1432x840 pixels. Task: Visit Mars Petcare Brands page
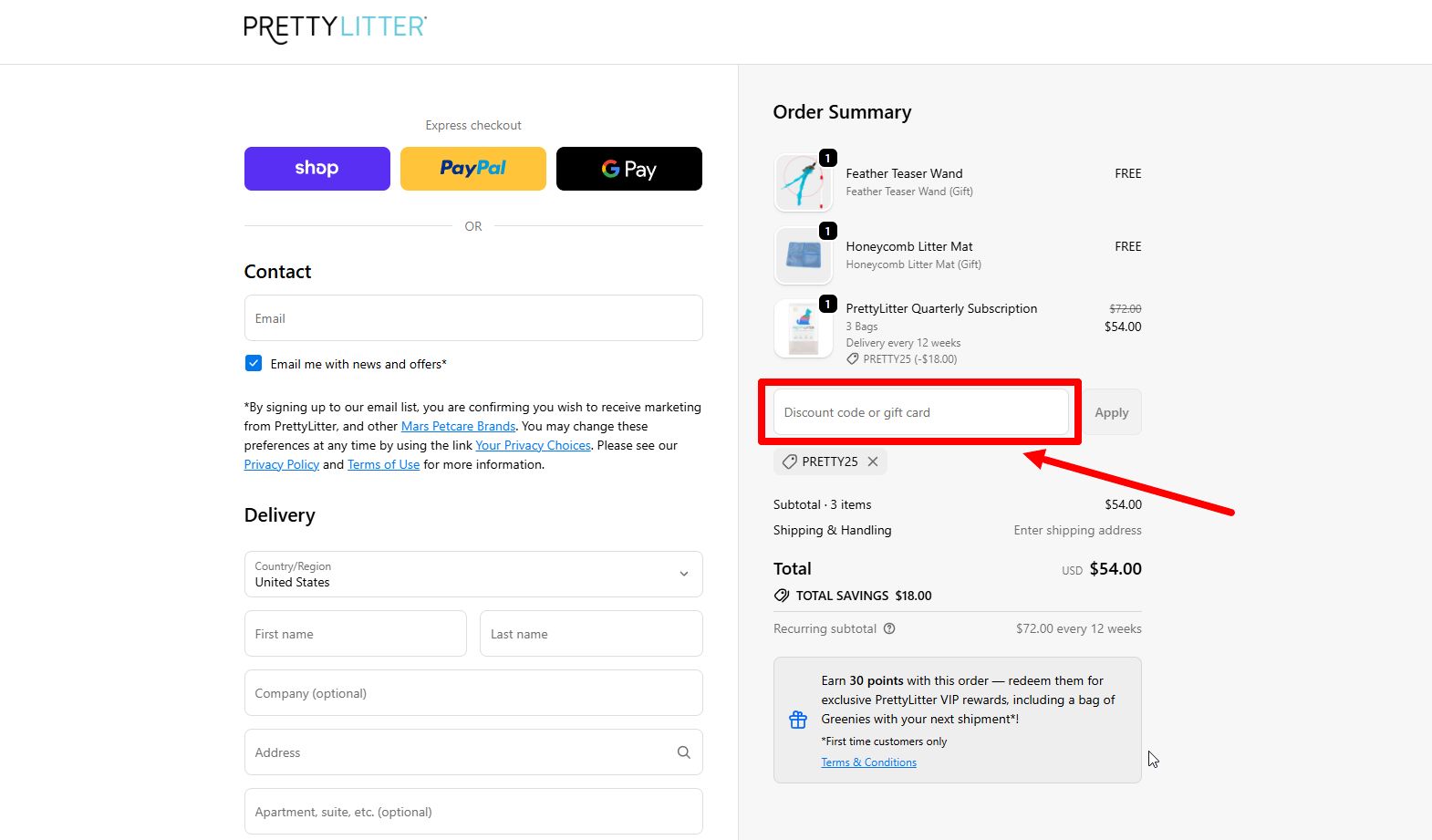coord(458,426)
